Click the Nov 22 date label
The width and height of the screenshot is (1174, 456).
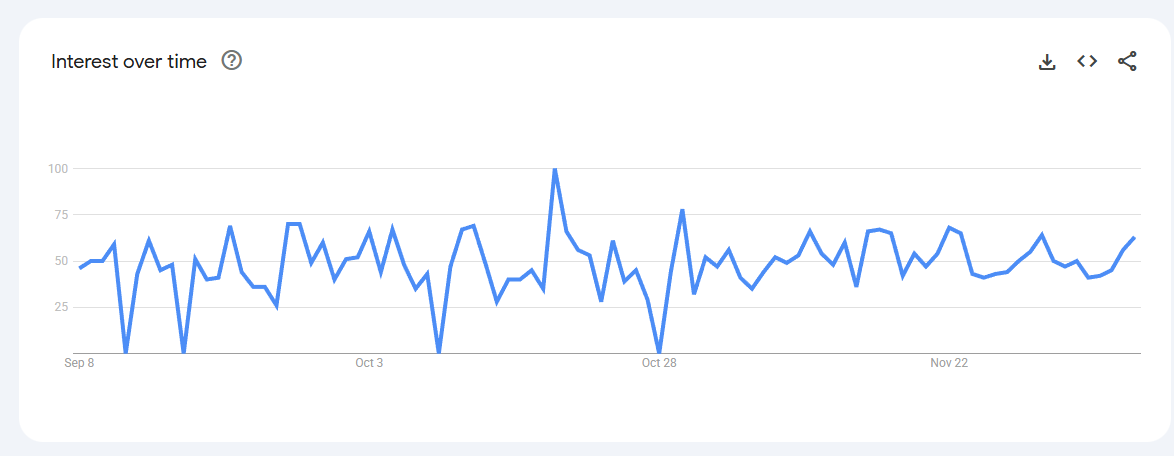[949, 363]
